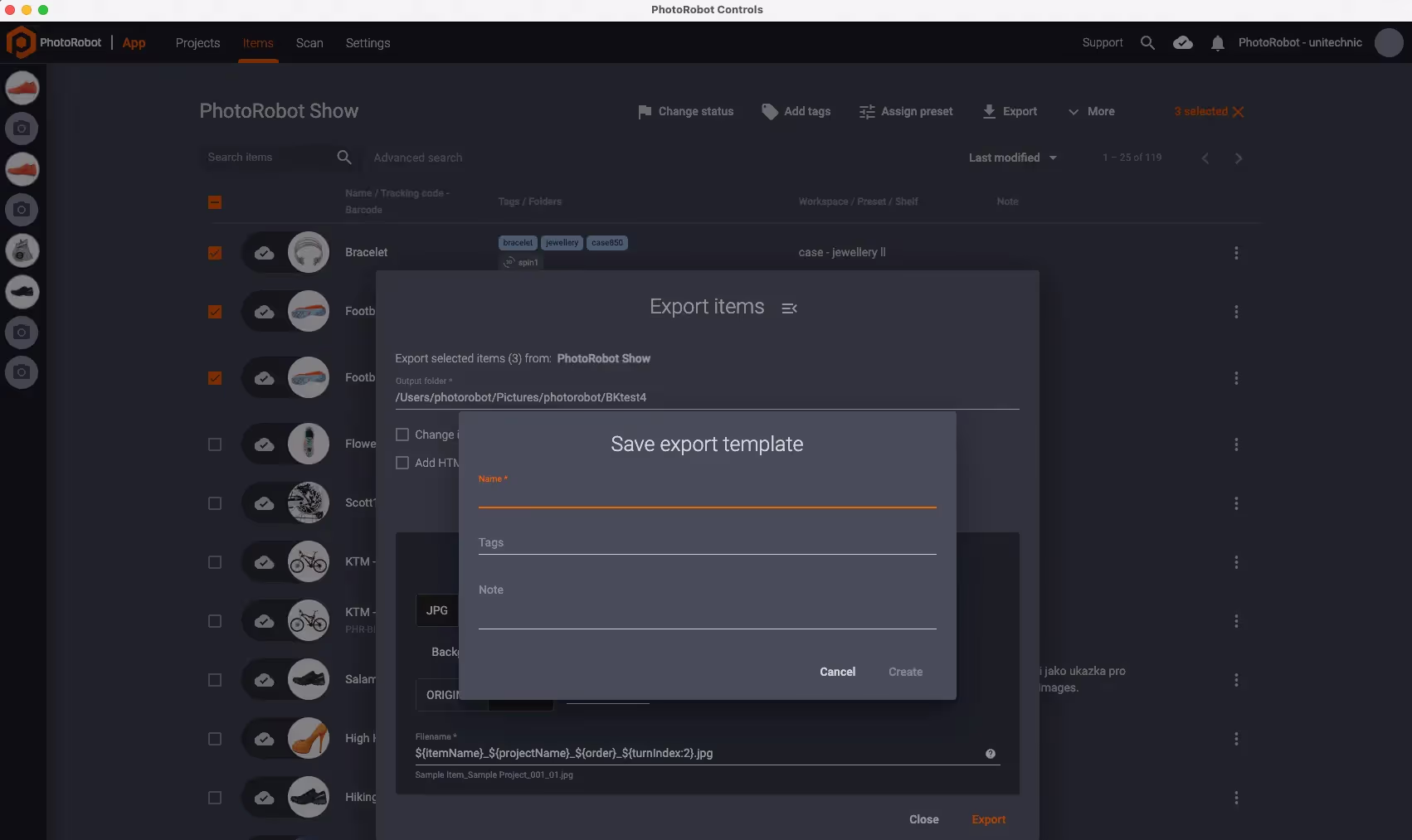
Task: Open the cloud sync status icon in header
Action: [x=1183, y=42]
